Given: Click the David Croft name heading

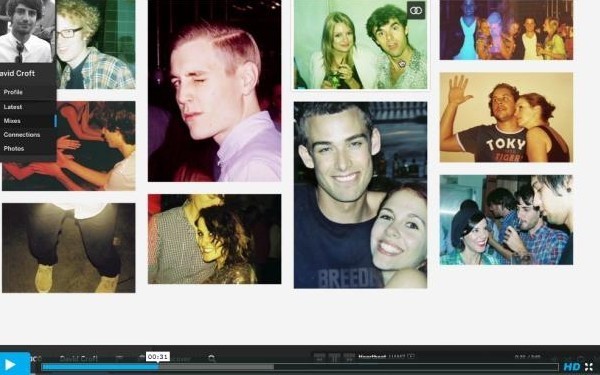Looking at the screenshot, I should pos(18,73).
